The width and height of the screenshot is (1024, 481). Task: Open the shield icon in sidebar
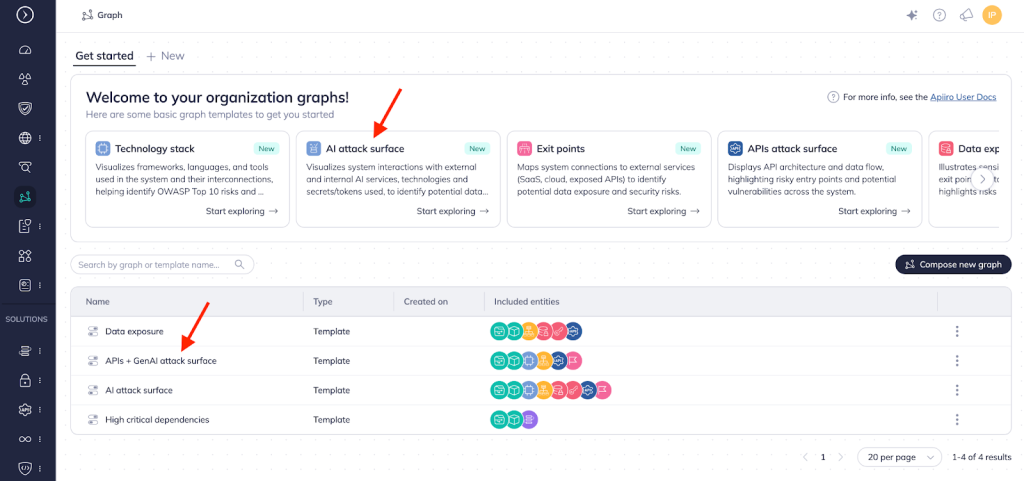[26, 108]
